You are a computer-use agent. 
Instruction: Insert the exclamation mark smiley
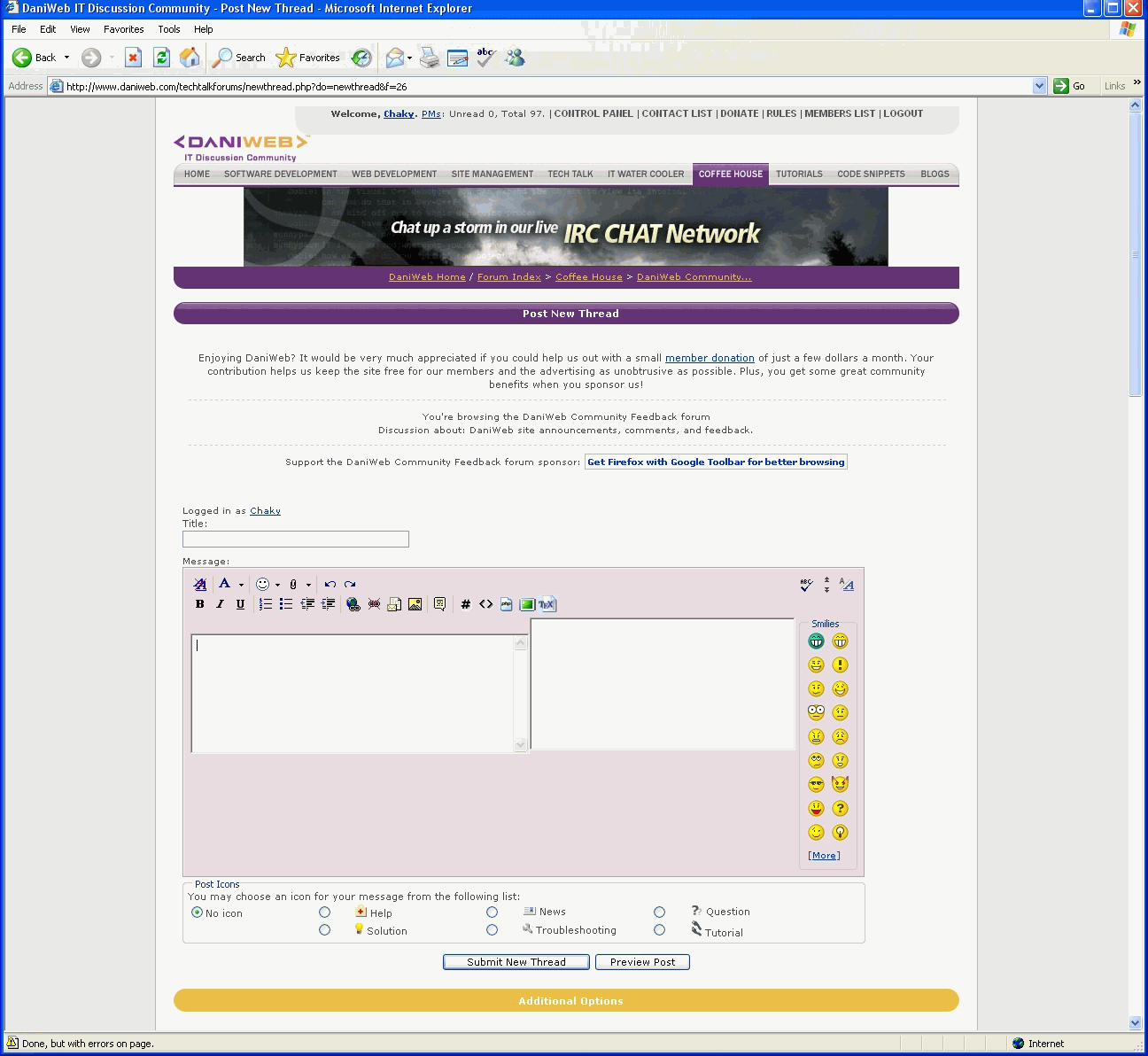(841, 664)
